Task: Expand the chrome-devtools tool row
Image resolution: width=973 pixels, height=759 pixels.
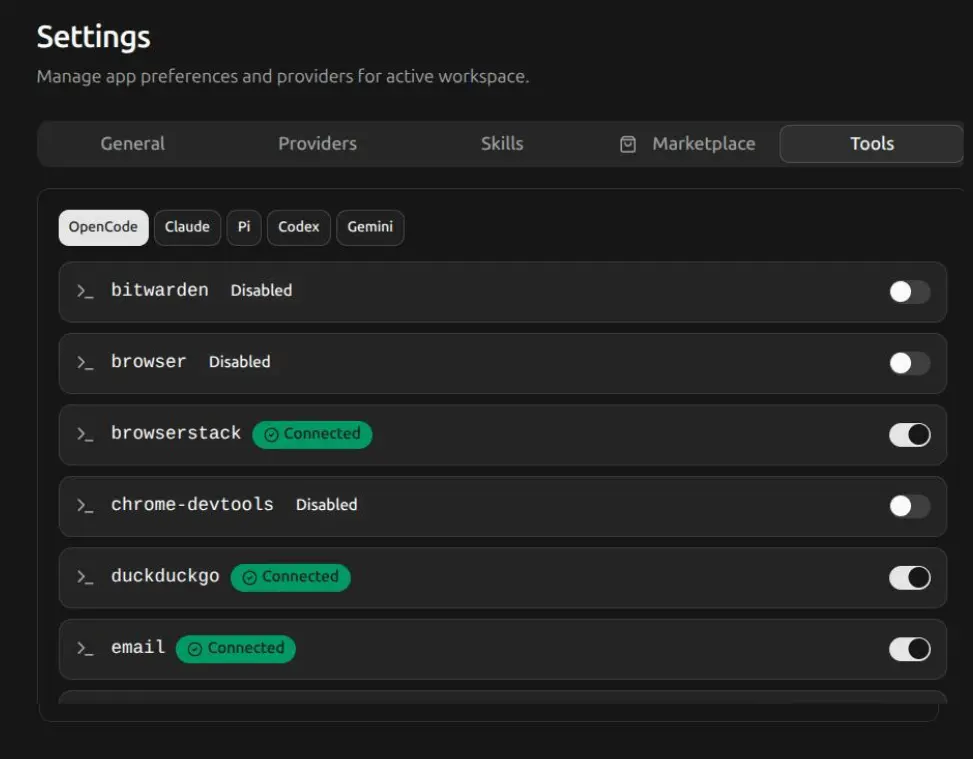Action: (503, 506)
